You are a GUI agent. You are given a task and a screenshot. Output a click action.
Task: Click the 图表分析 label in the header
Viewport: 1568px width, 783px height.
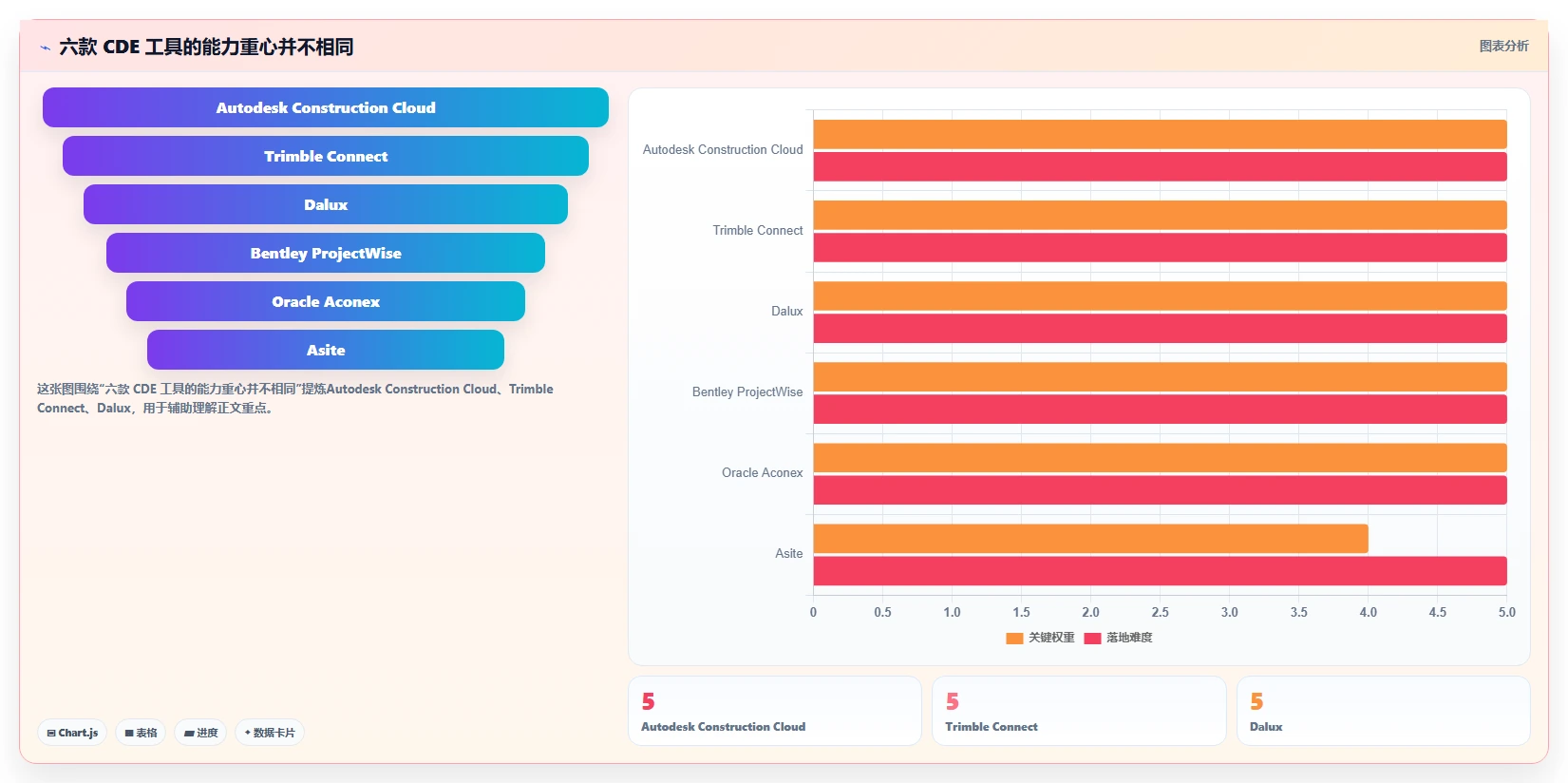click(1503, 46)
